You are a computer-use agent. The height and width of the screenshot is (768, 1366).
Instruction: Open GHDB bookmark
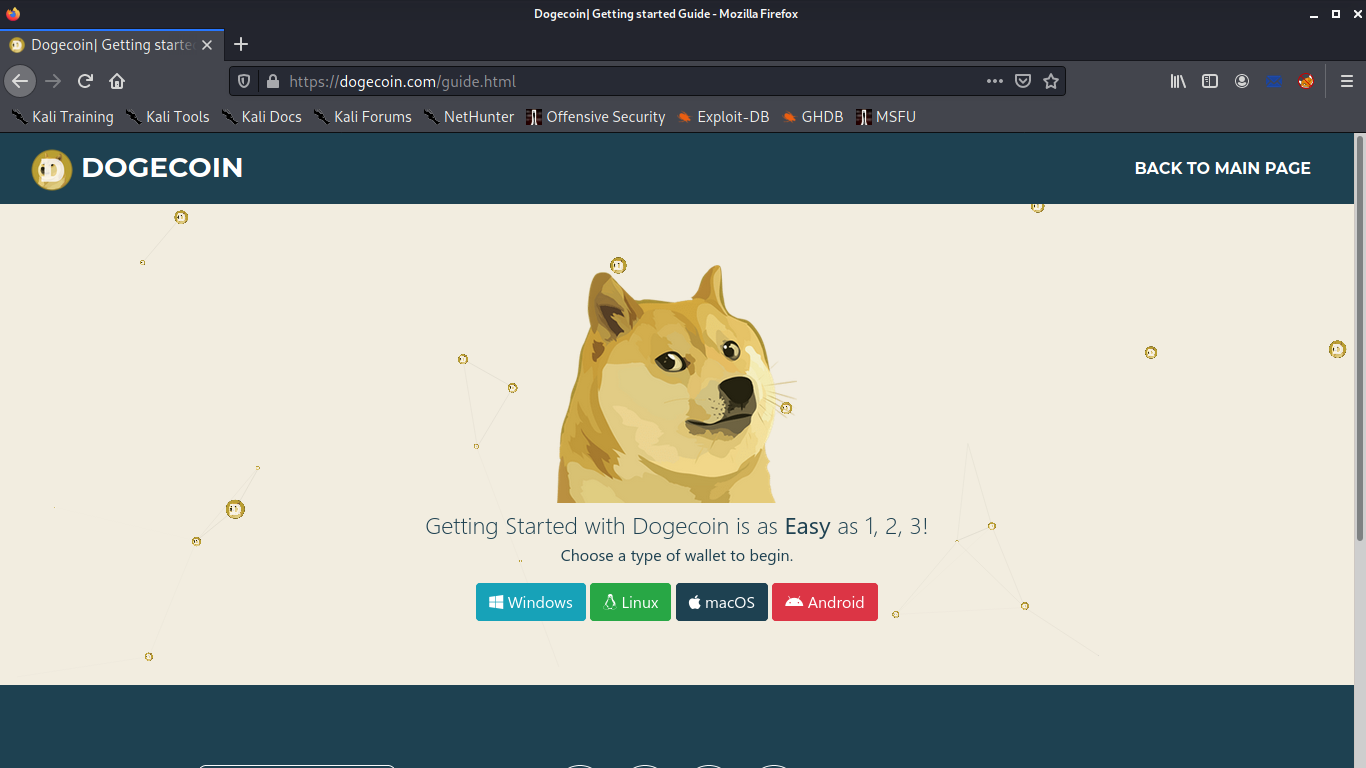point(813,117)
